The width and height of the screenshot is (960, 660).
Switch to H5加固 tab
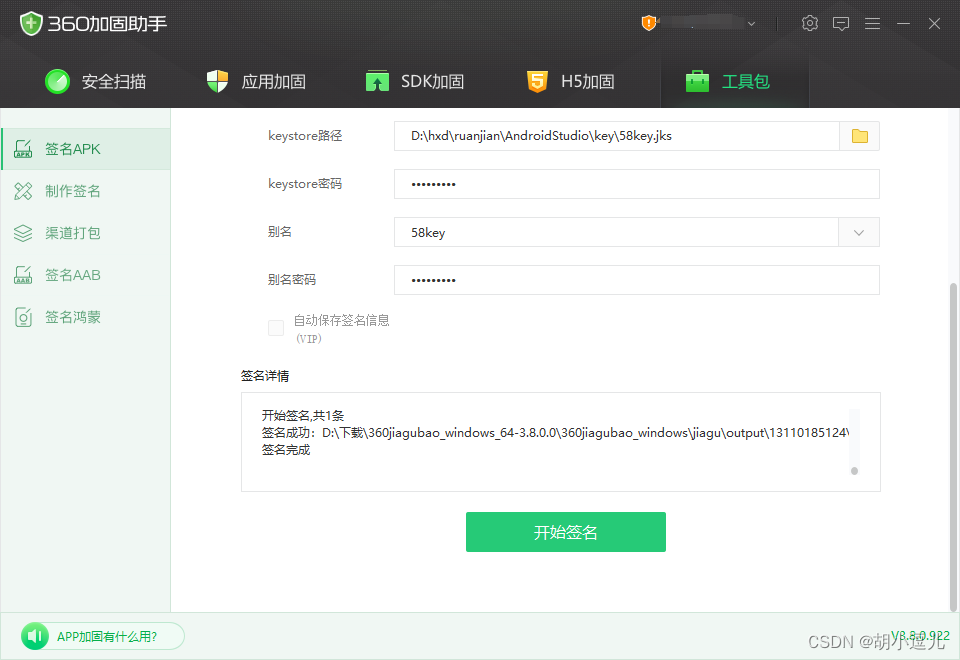571,81
